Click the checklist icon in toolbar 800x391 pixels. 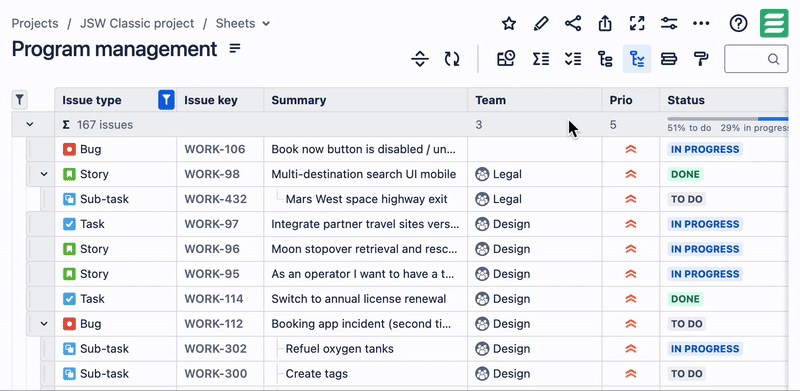point(573,59)
